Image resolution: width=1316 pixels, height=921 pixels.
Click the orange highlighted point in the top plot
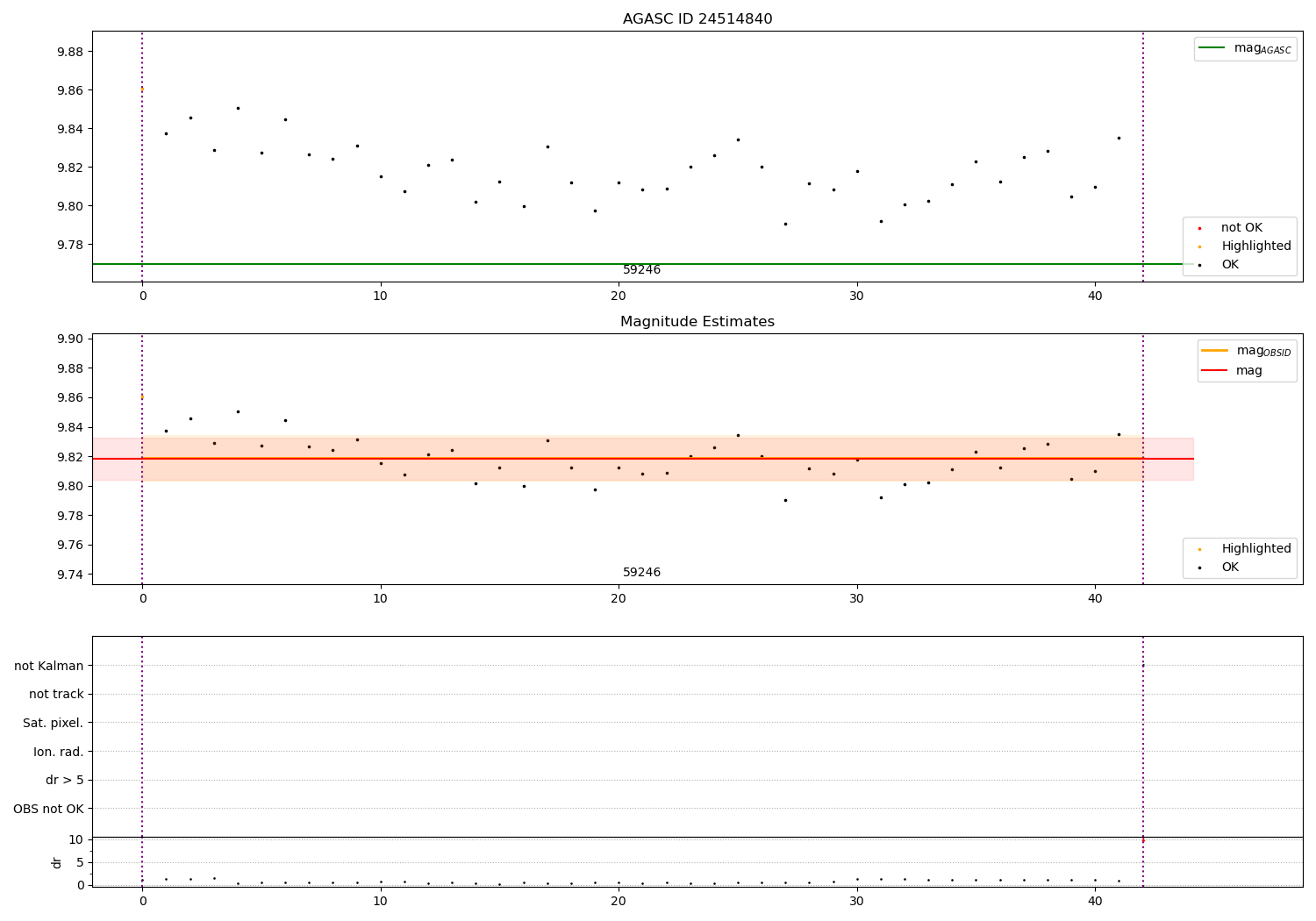click(x=142, y=89)
